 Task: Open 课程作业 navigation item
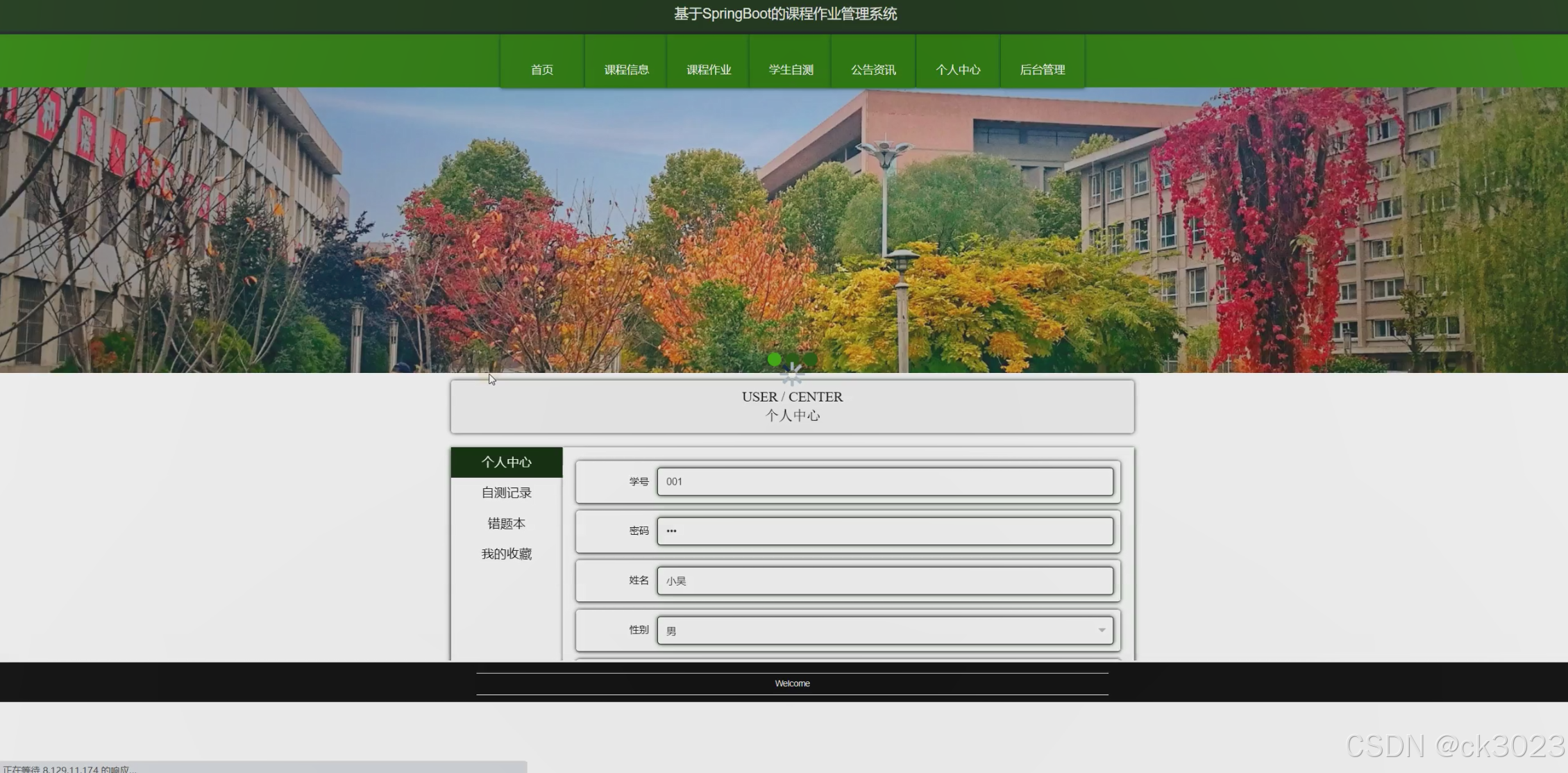709,69
